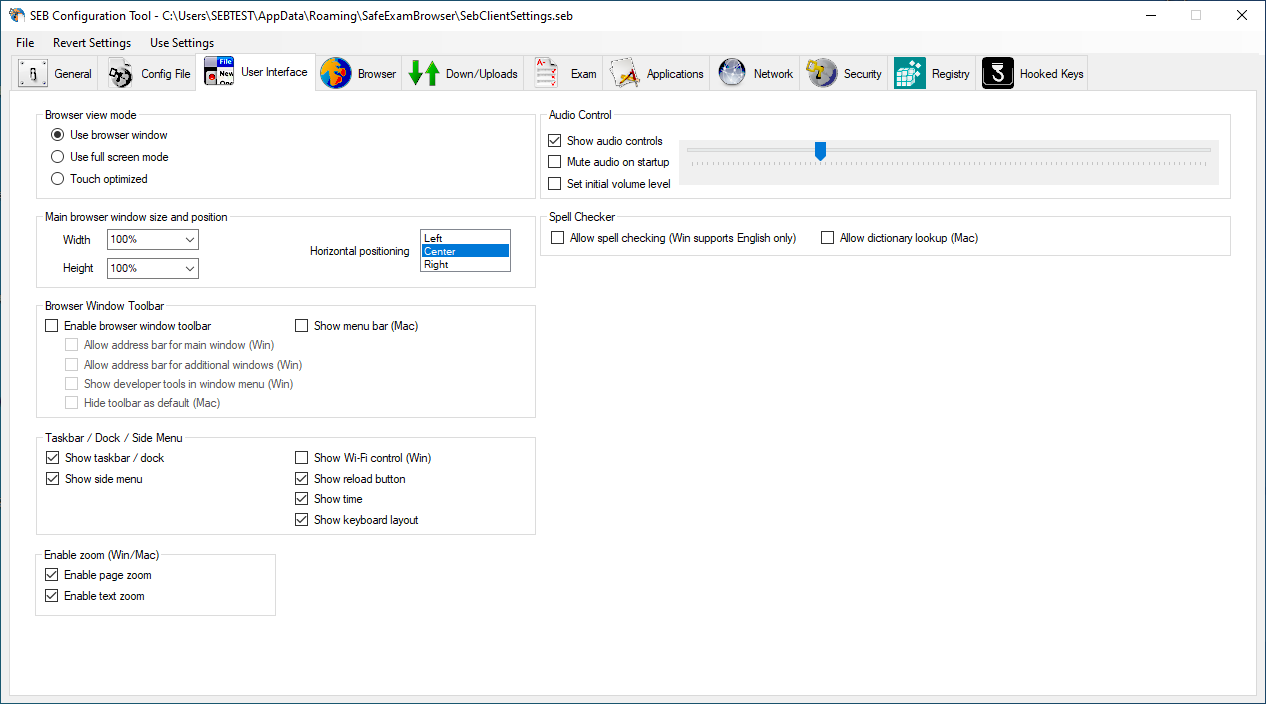Click the General tab icon

pyautogui.click(x=34, y=73)
